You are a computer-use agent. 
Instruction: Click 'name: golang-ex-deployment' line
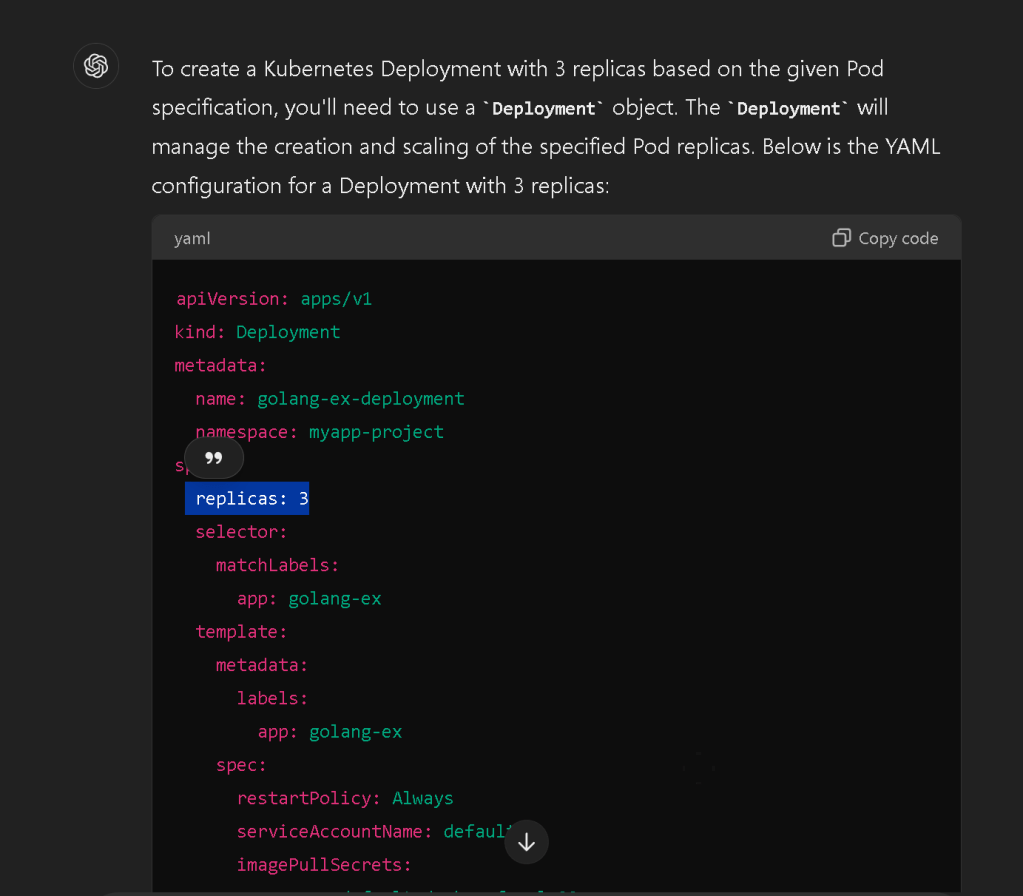tap(330, 399)
